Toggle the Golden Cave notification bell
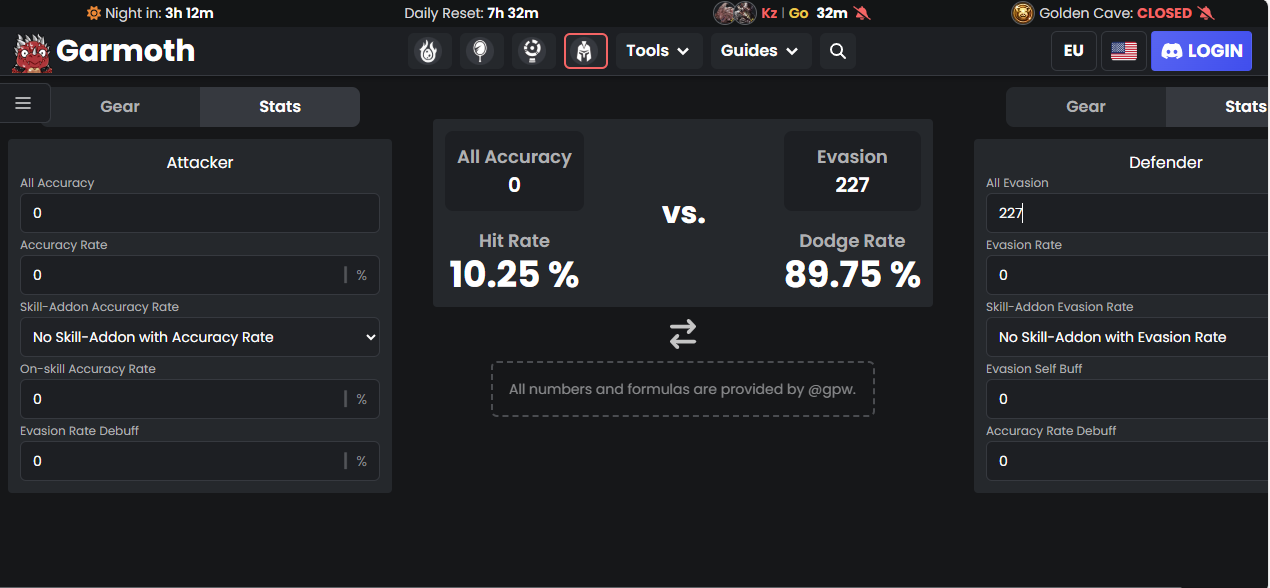1270x588 pixels. (1207, 13)
